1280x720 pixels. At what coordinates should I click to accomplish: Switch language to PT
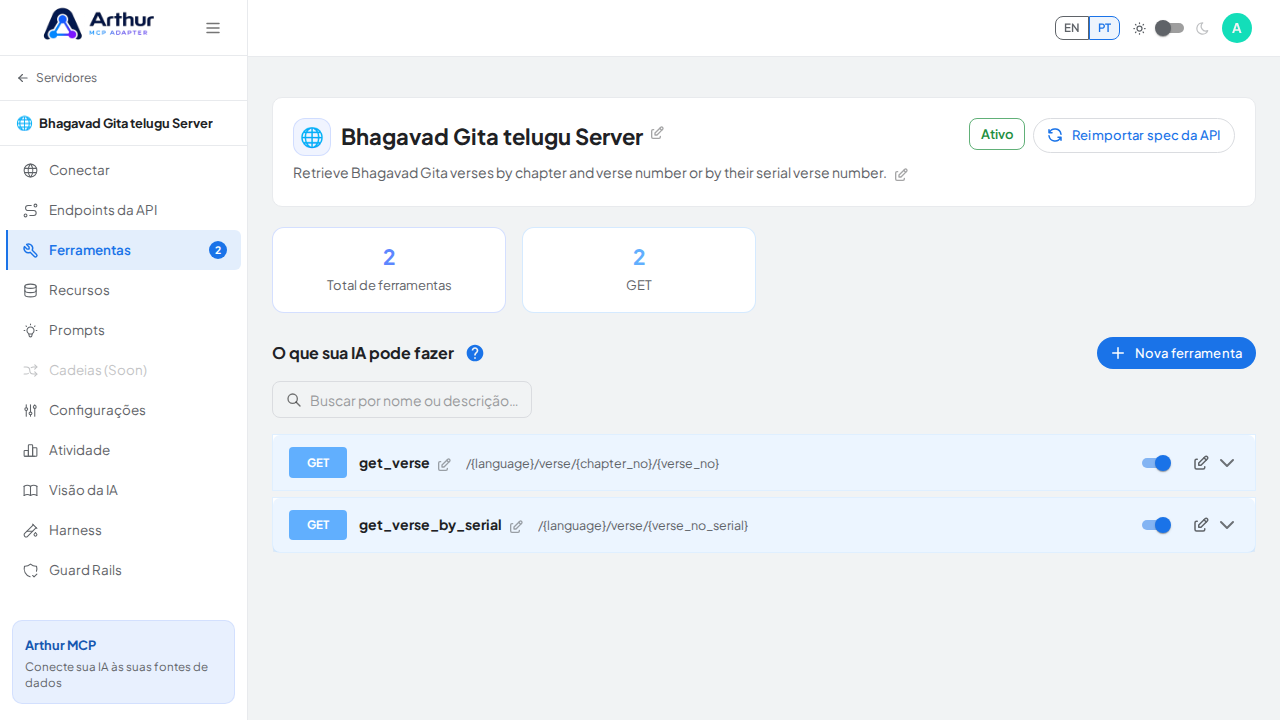point(1104,28)
